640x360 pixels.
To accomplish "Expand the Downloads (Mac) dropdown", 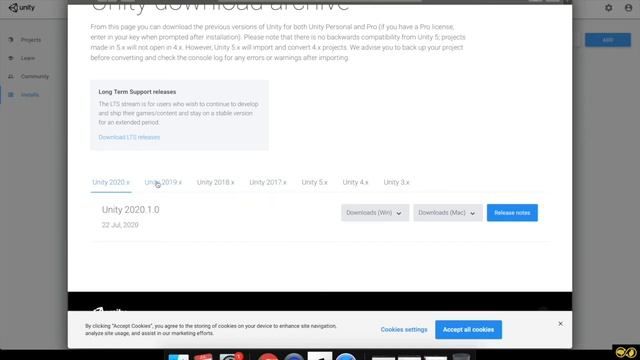I will tap(448, 213).
